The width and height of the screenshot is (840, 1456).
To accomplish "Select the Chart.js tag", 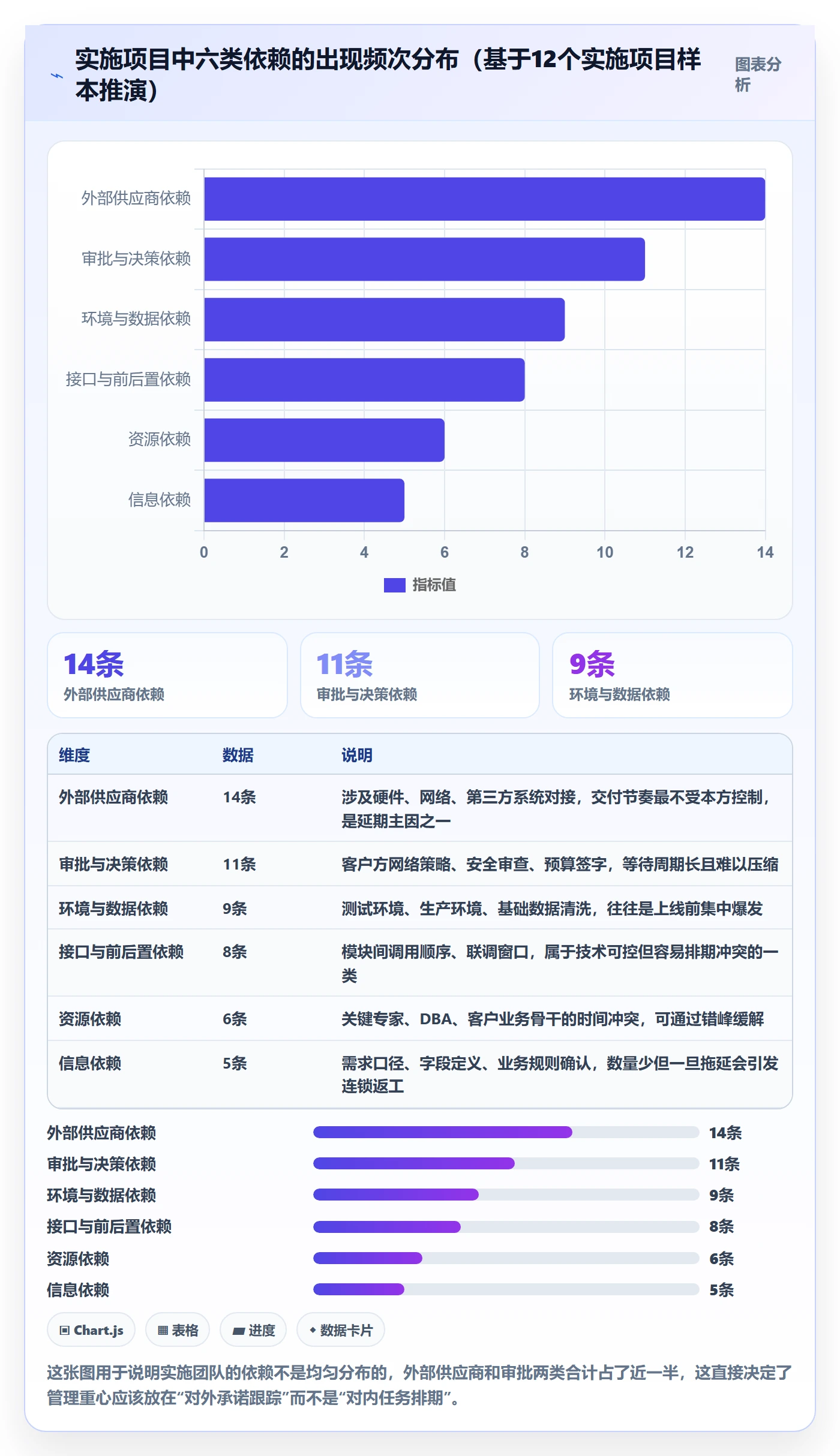I will tap(91, 1330).
